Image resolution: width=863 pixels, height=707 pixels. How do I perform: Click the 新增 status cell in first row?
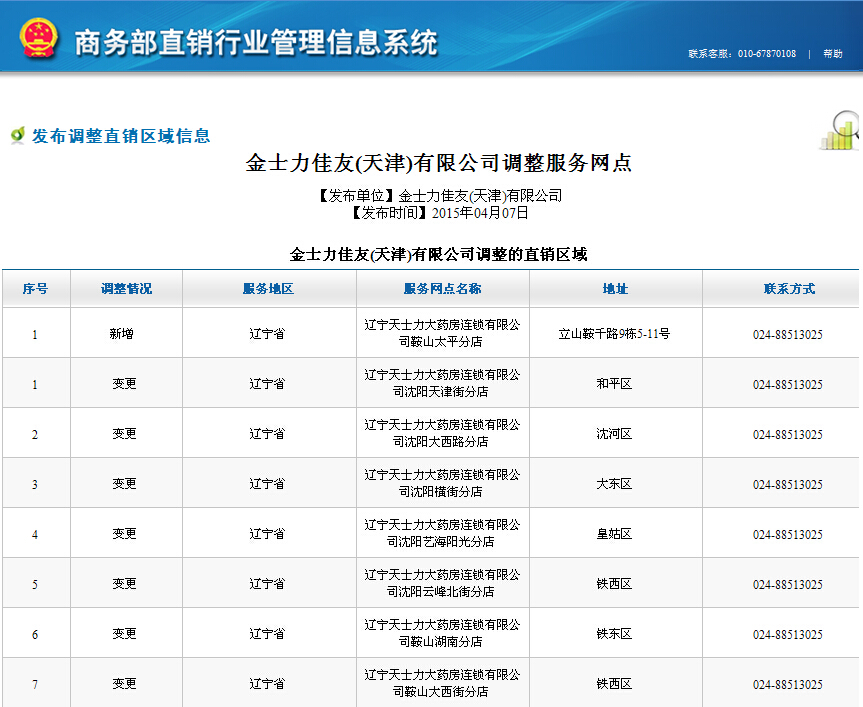(122, 334)
